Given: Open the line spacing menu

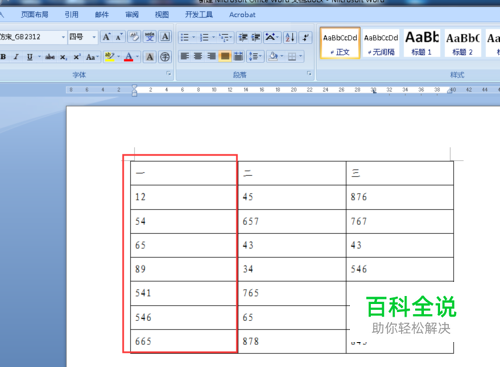Looking at the screenshot, I should click(255, 56).
